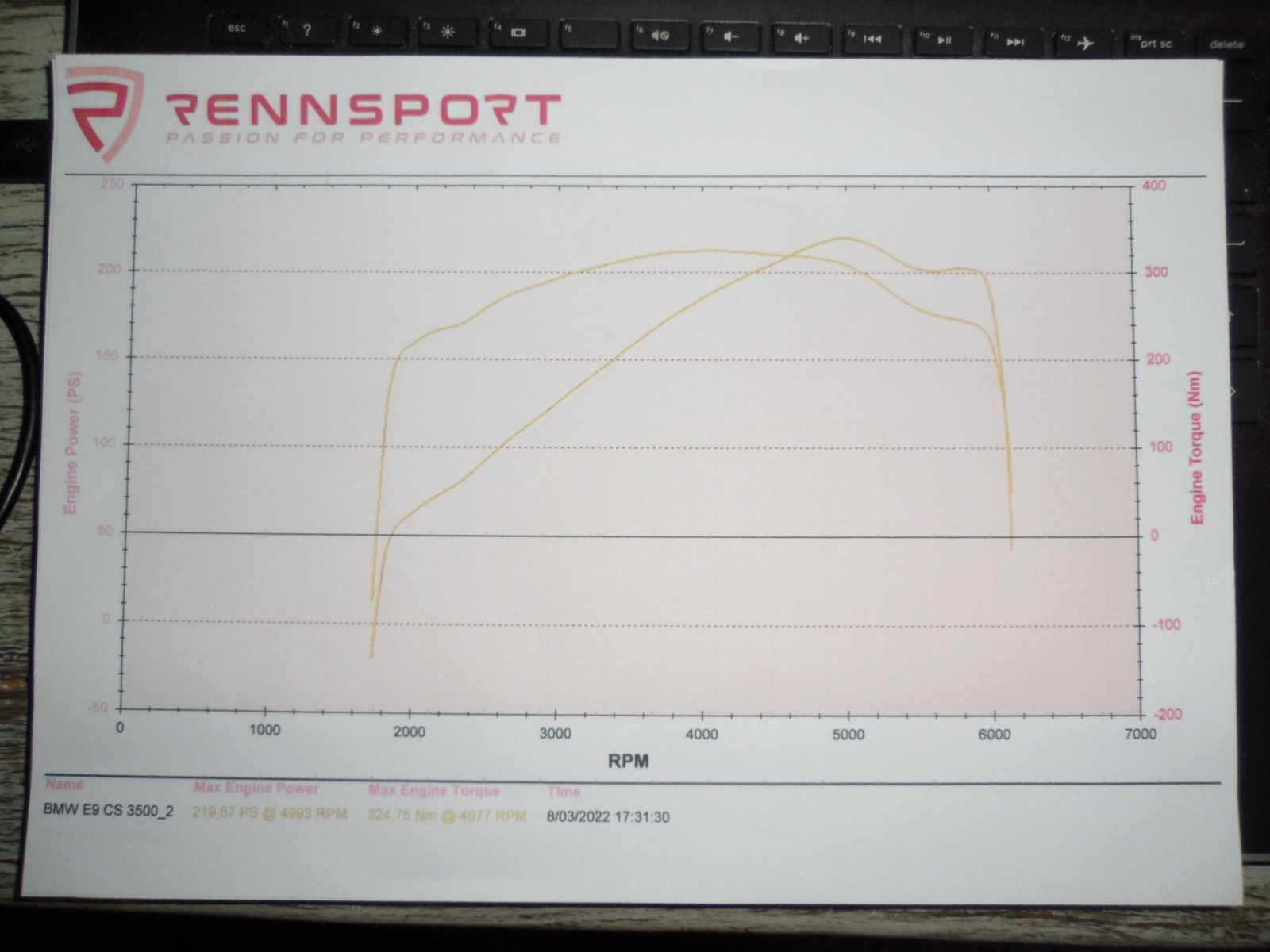Image resolution: width=1270 pixels, height=952 pixels.
Task: Toggle play/pause with the f10 key
Action: pos(942,39)
